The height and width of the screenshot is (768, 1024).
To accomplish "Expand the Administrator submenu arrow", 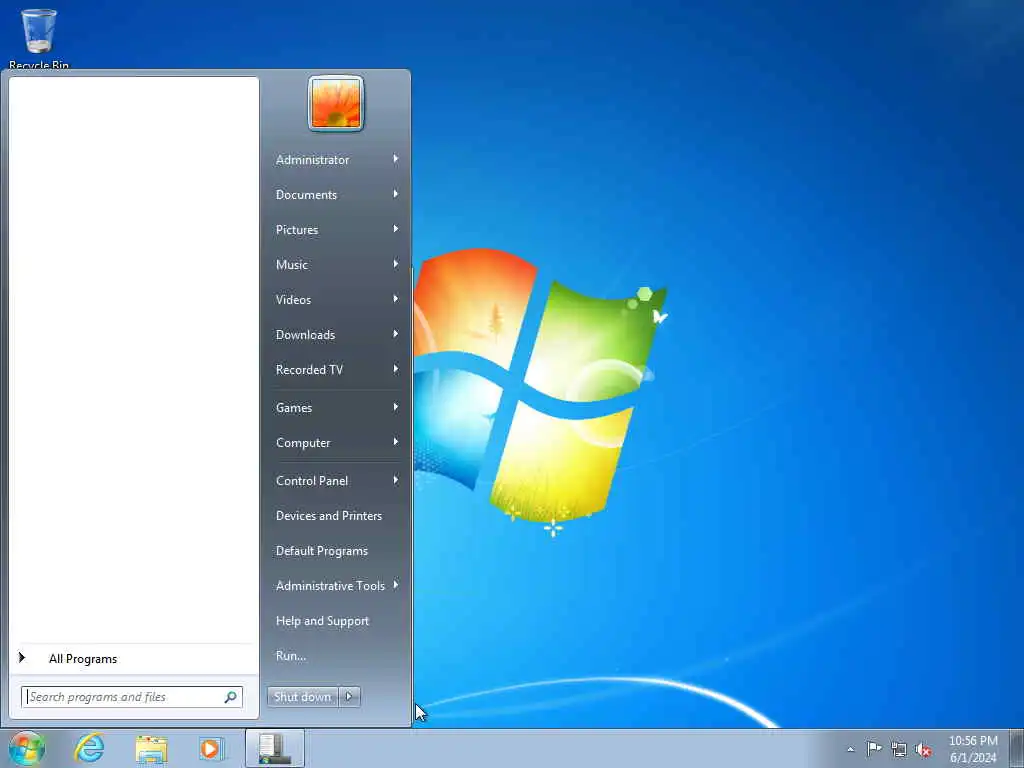I will 396,159.
